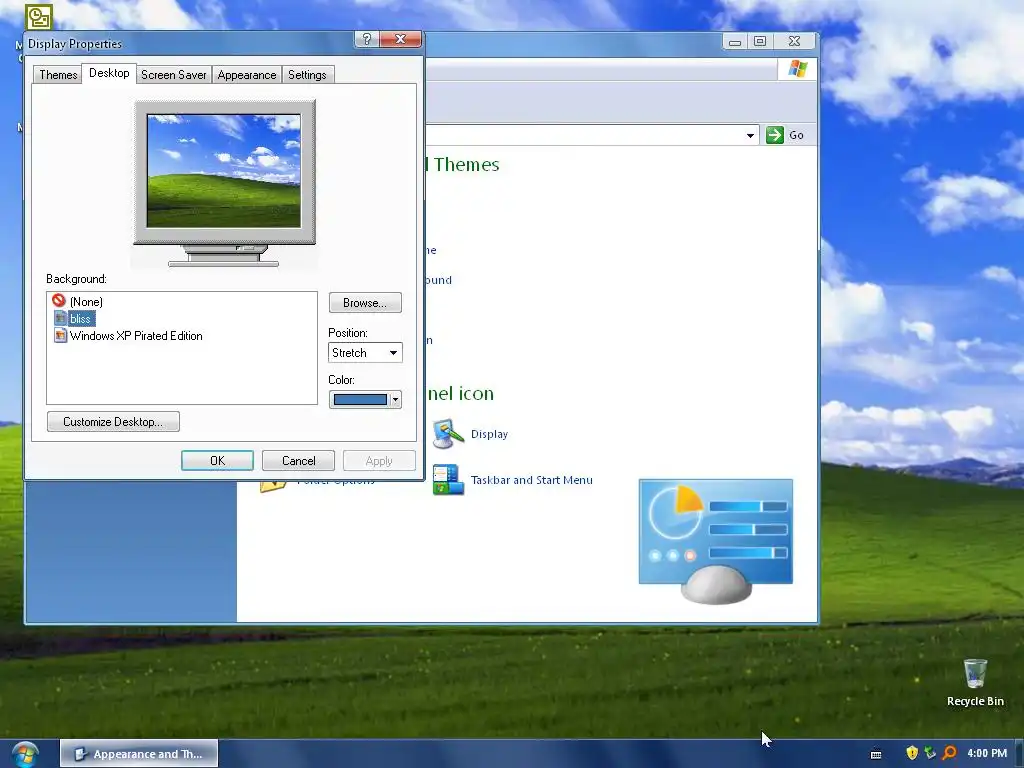This screenshot has height=768, width=1024.
Task: Expand the Position dropdown showing Stretch
Action: (x=365, y=353)
